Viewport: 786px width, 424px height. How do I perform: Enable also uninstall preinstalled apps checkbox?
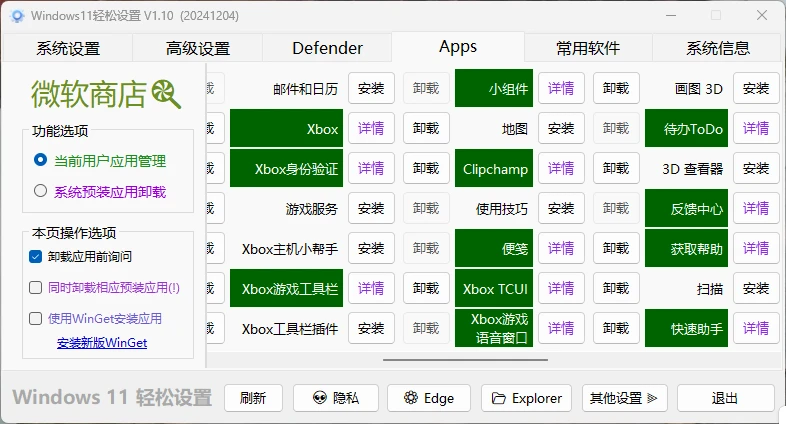tap(36, 288)
